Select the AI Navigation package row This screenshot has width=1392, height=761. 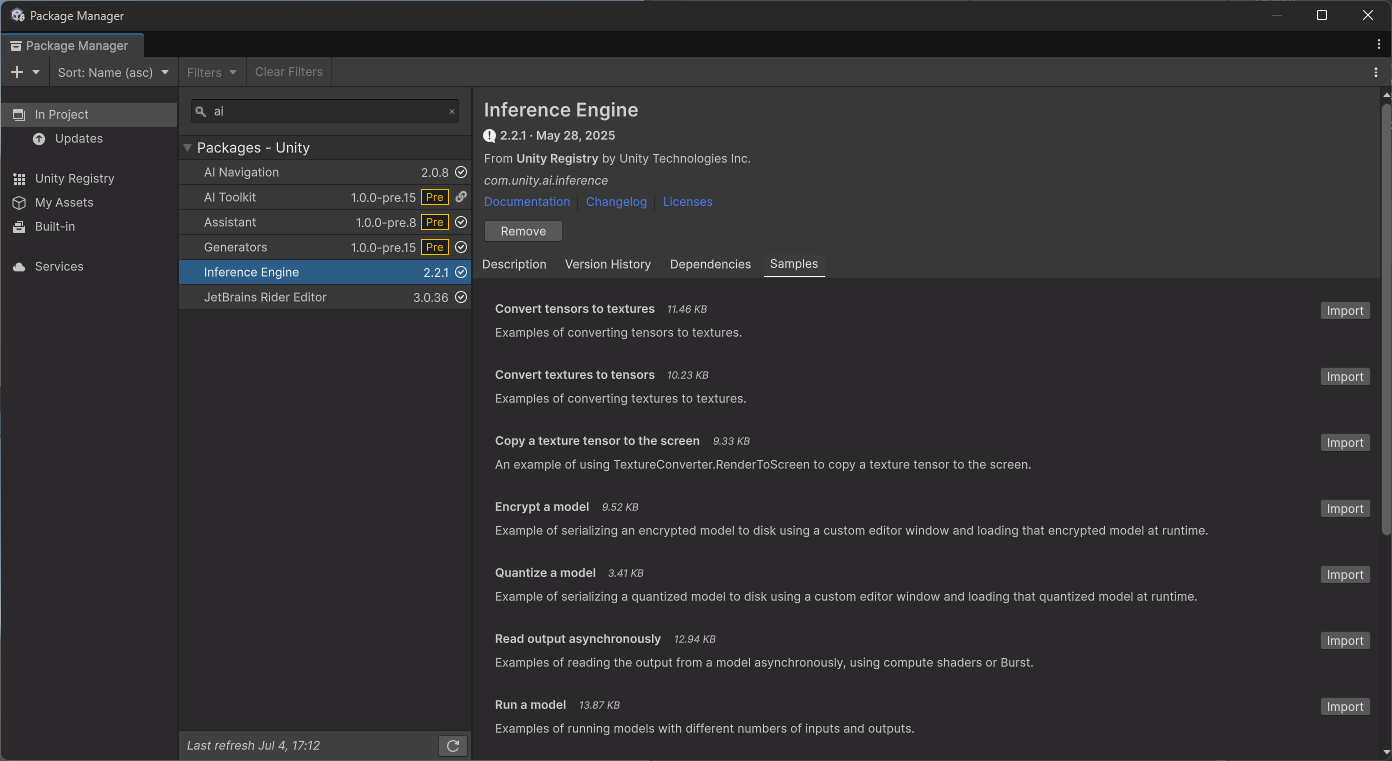325,172
